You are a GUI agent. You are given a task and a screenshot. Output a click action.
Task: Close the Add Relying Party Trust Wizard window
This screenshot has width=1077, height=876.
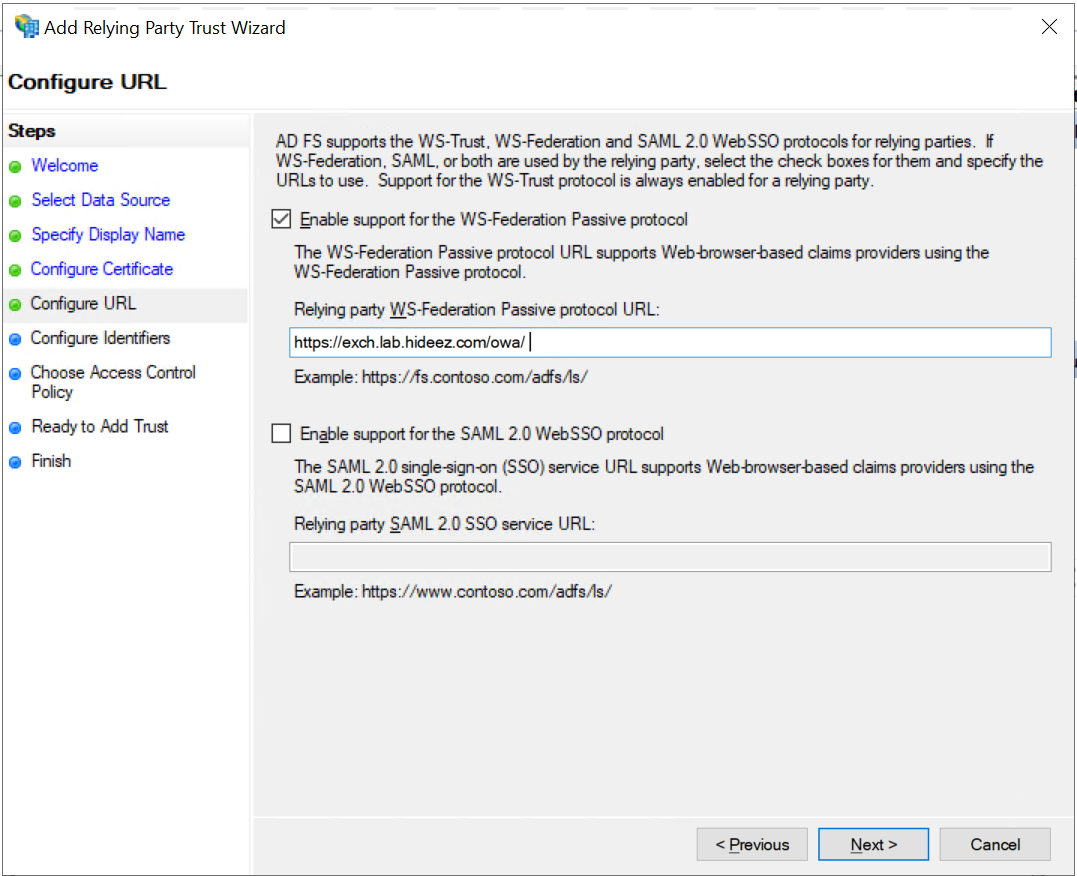pyautogui.click(x=1049, y=27)
